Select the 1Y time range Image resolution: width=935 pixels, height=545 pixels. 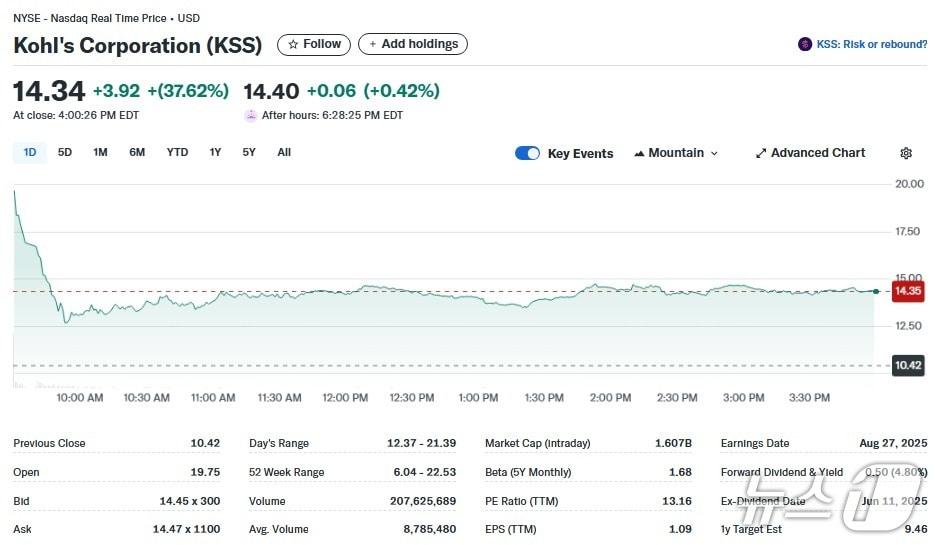tap(215, 152)
